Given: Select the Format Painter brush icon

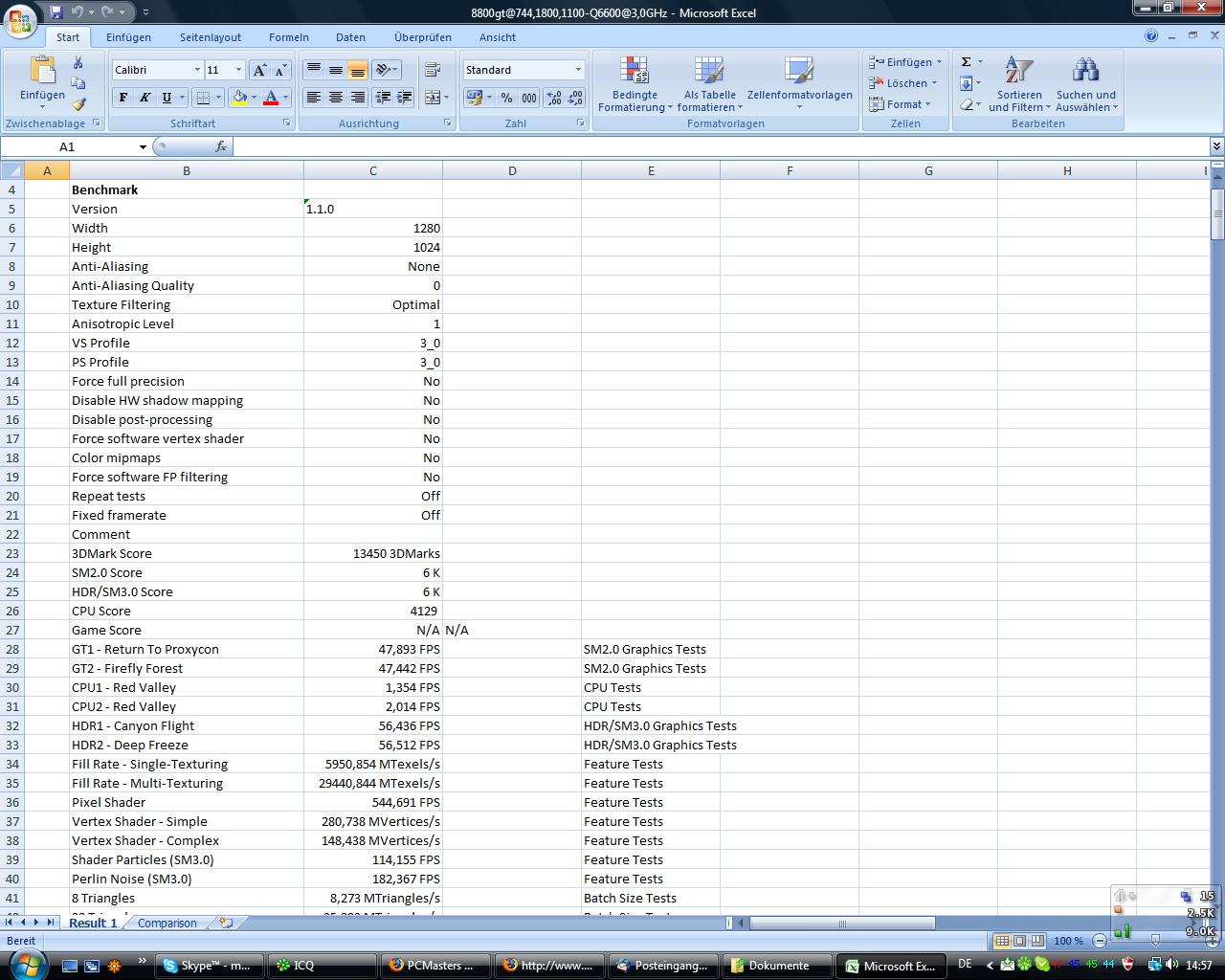Looking at the screenshot, I should coord(78,104).
